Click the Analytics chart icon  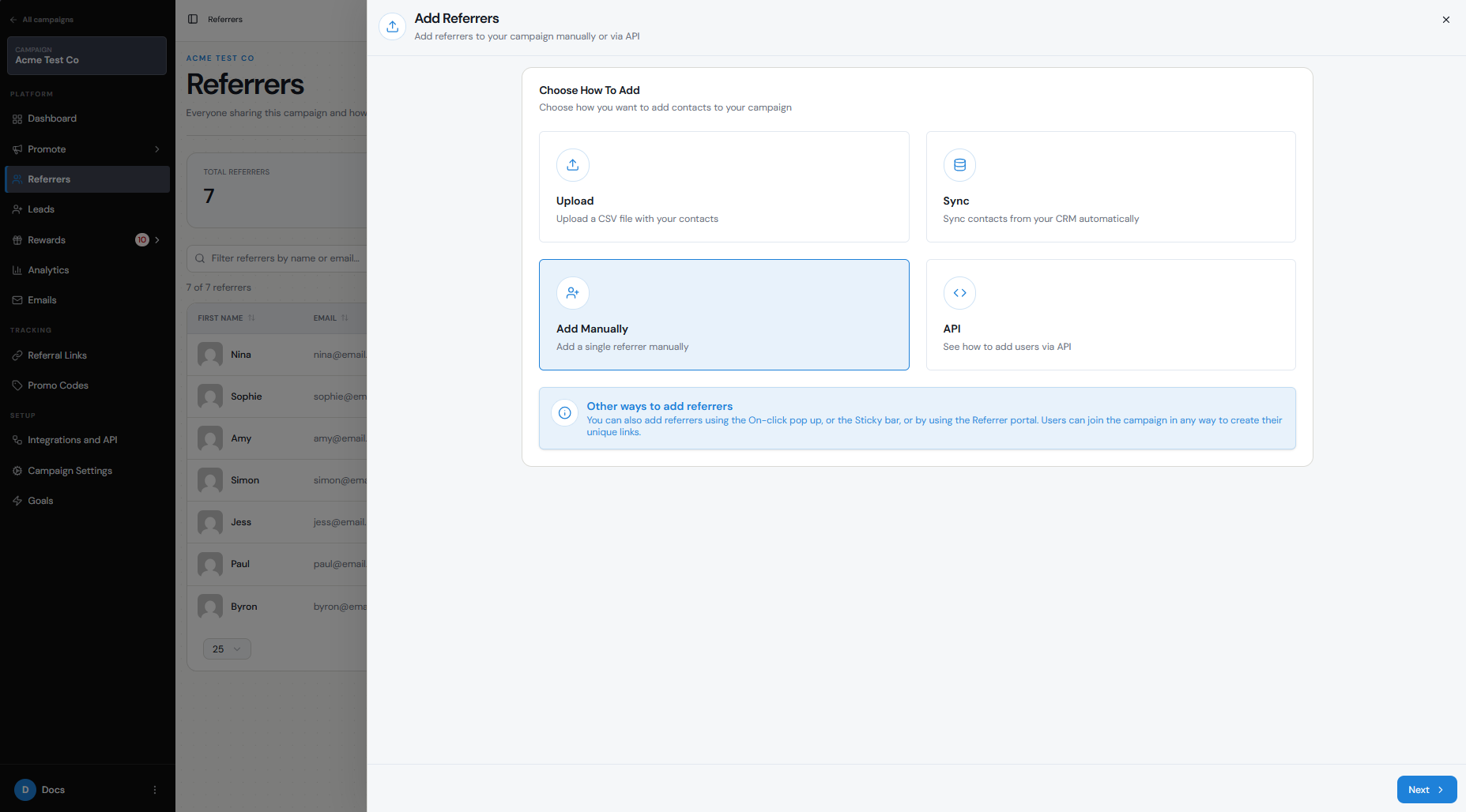pyautogui.click(x=17, y=270)
